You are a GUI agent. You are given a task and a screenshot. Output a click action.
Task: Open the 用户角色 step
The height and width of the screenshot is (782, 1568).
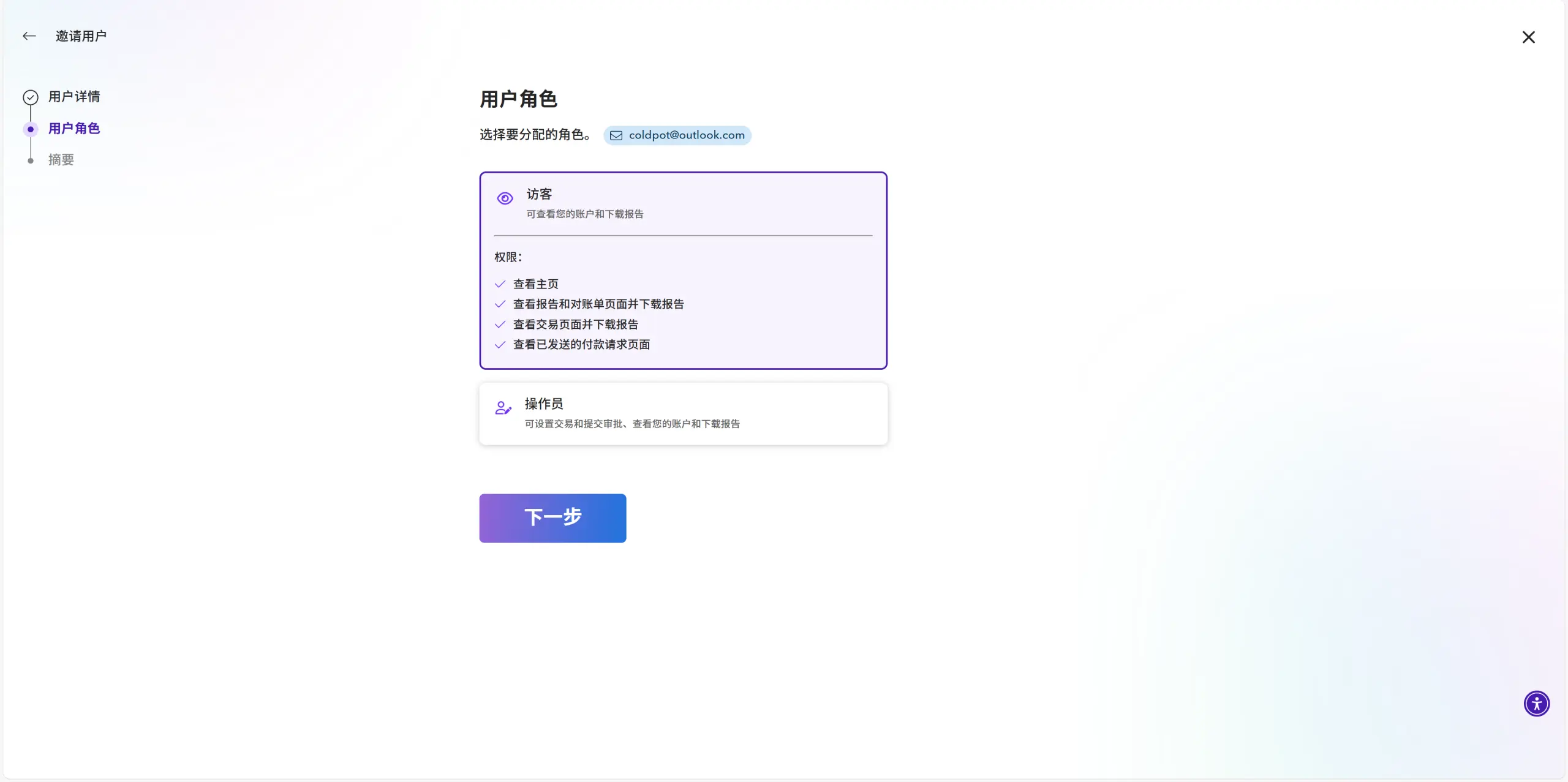tap(74, 129)
